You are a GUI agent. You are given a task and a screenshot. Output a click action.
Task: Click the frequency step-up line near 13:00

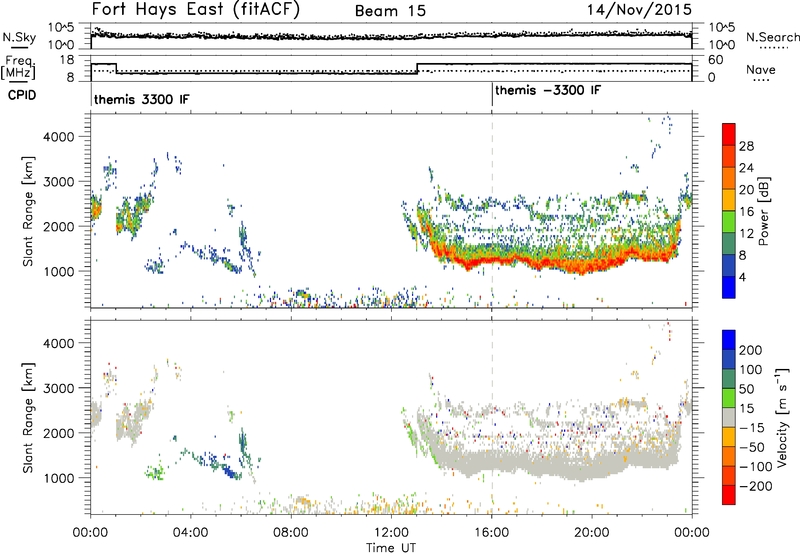417,69
